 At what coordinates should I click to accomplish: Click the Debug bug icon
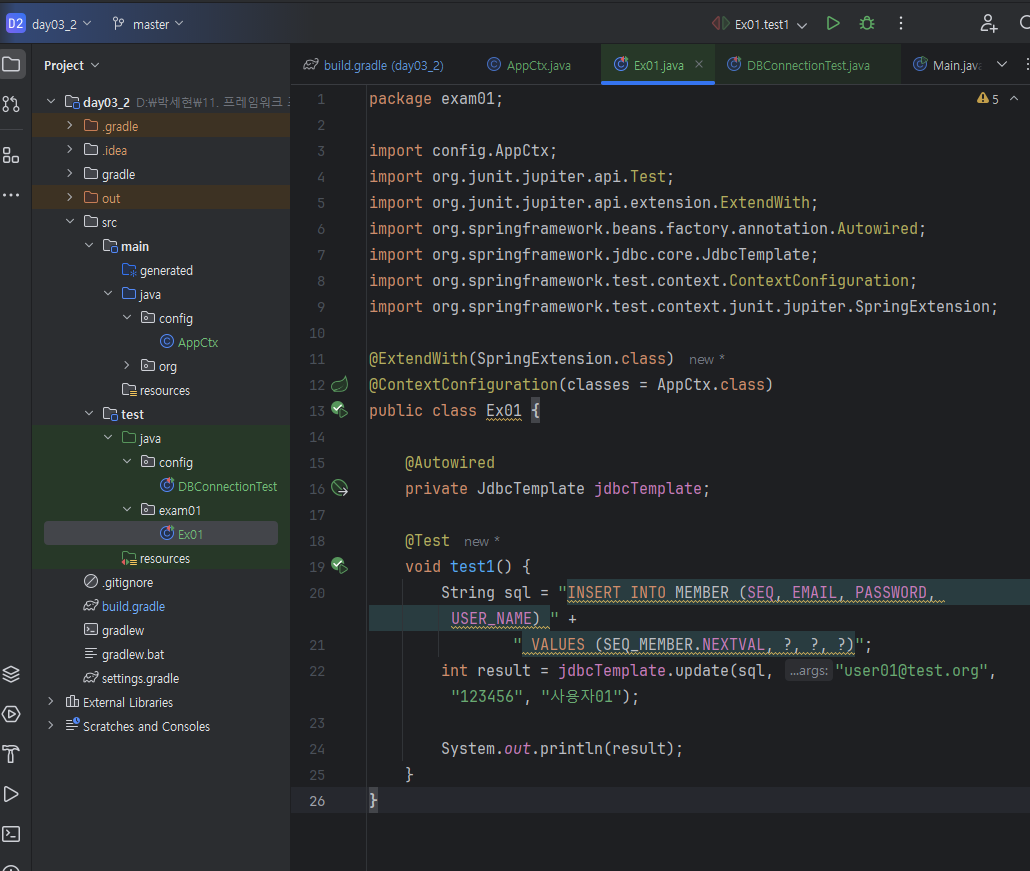[x=867, y=23]
